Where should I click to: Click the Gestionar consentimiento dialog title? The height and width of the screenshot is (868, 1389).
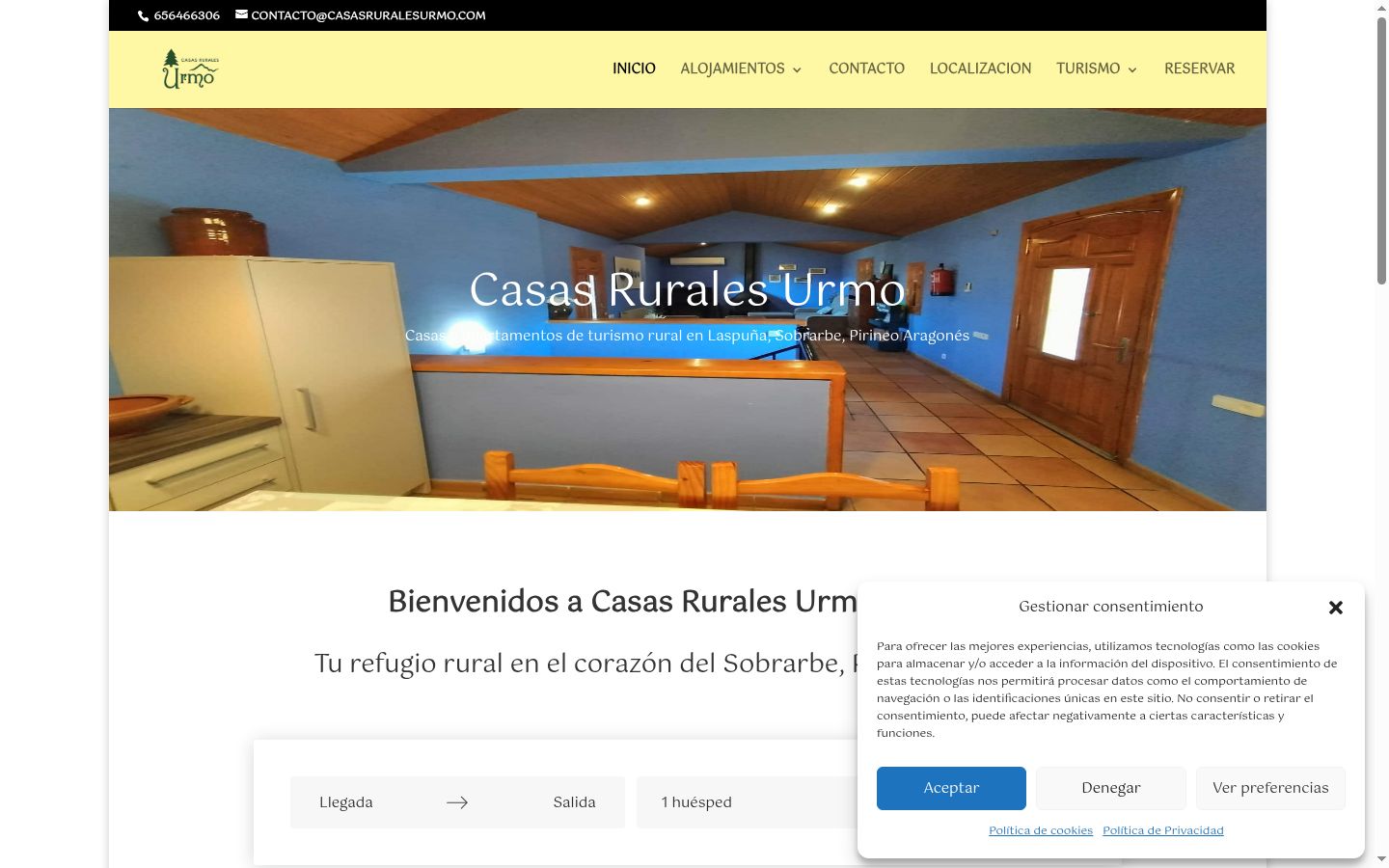(1110, 607)
